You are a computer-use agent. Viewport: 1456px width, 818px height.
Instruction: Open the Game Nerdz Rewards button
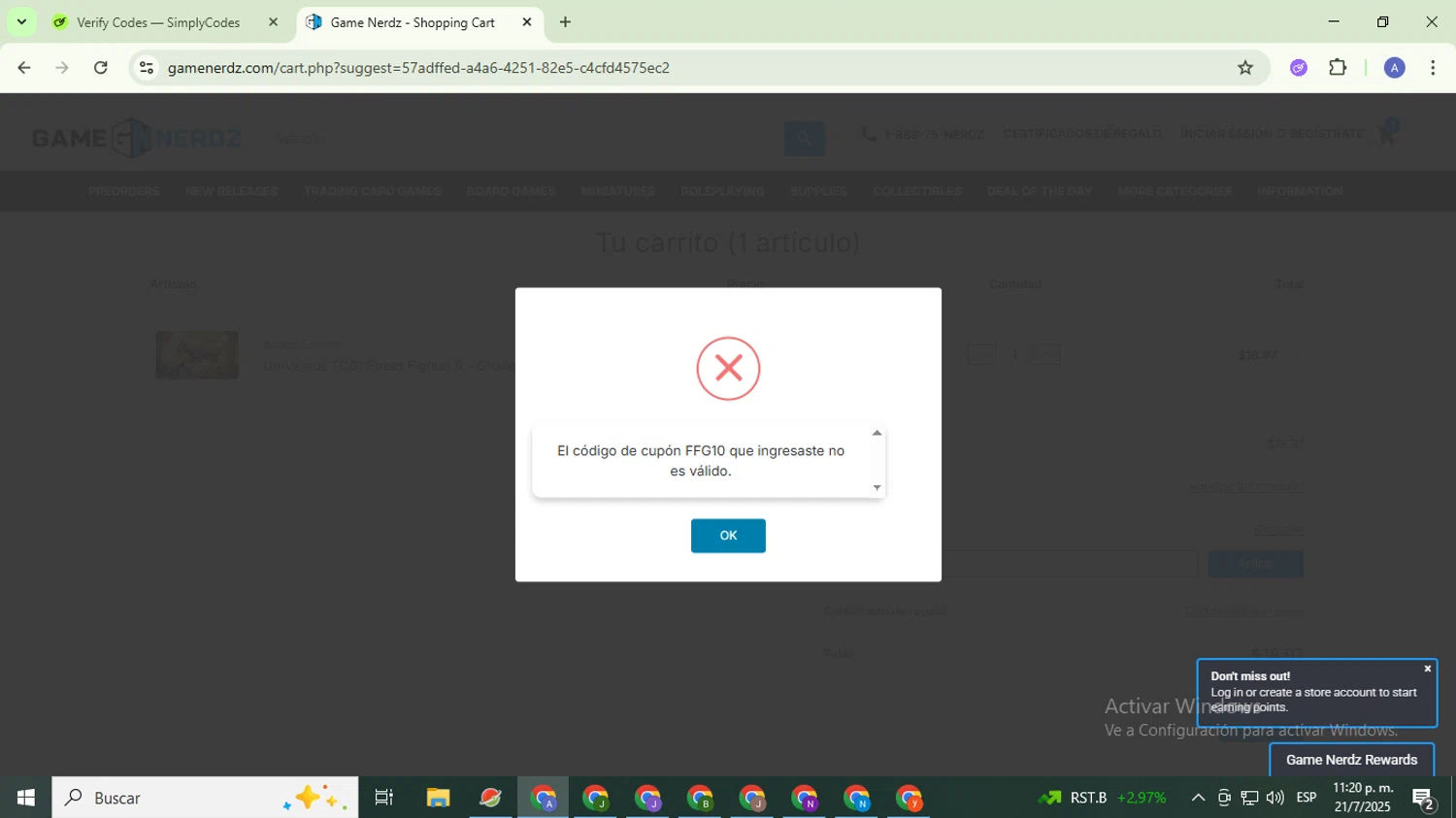1352,760
